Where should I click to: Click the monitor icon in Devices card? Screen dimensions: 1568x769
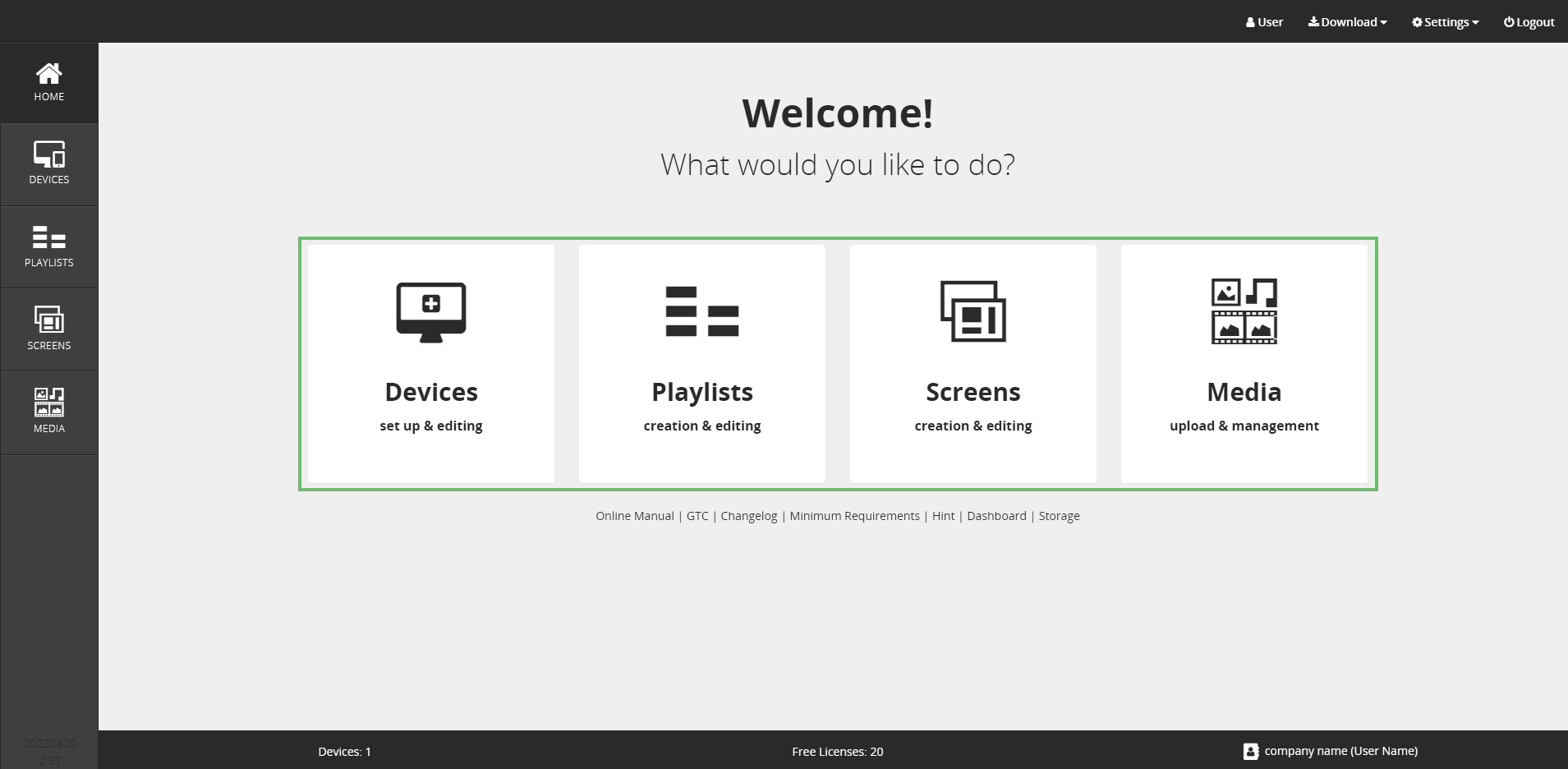[x=431, y=312]
